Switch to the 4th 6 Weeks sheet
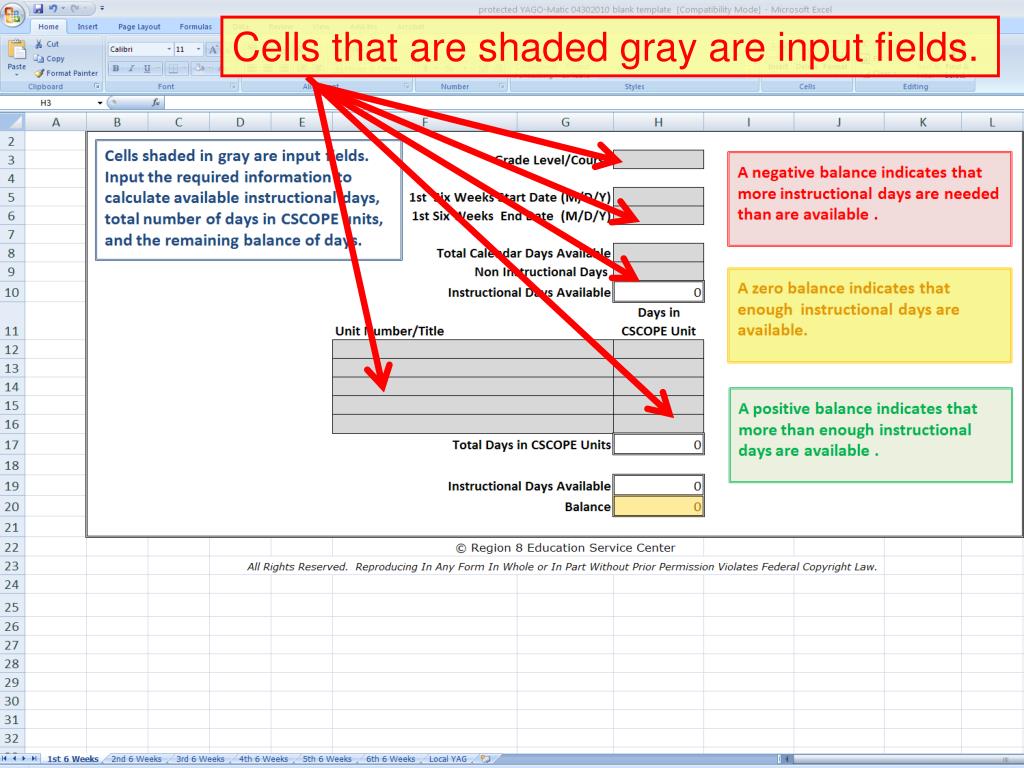The height and width of the screenshot is (768, 1024). pyautogui.click(x=263, y=759)
